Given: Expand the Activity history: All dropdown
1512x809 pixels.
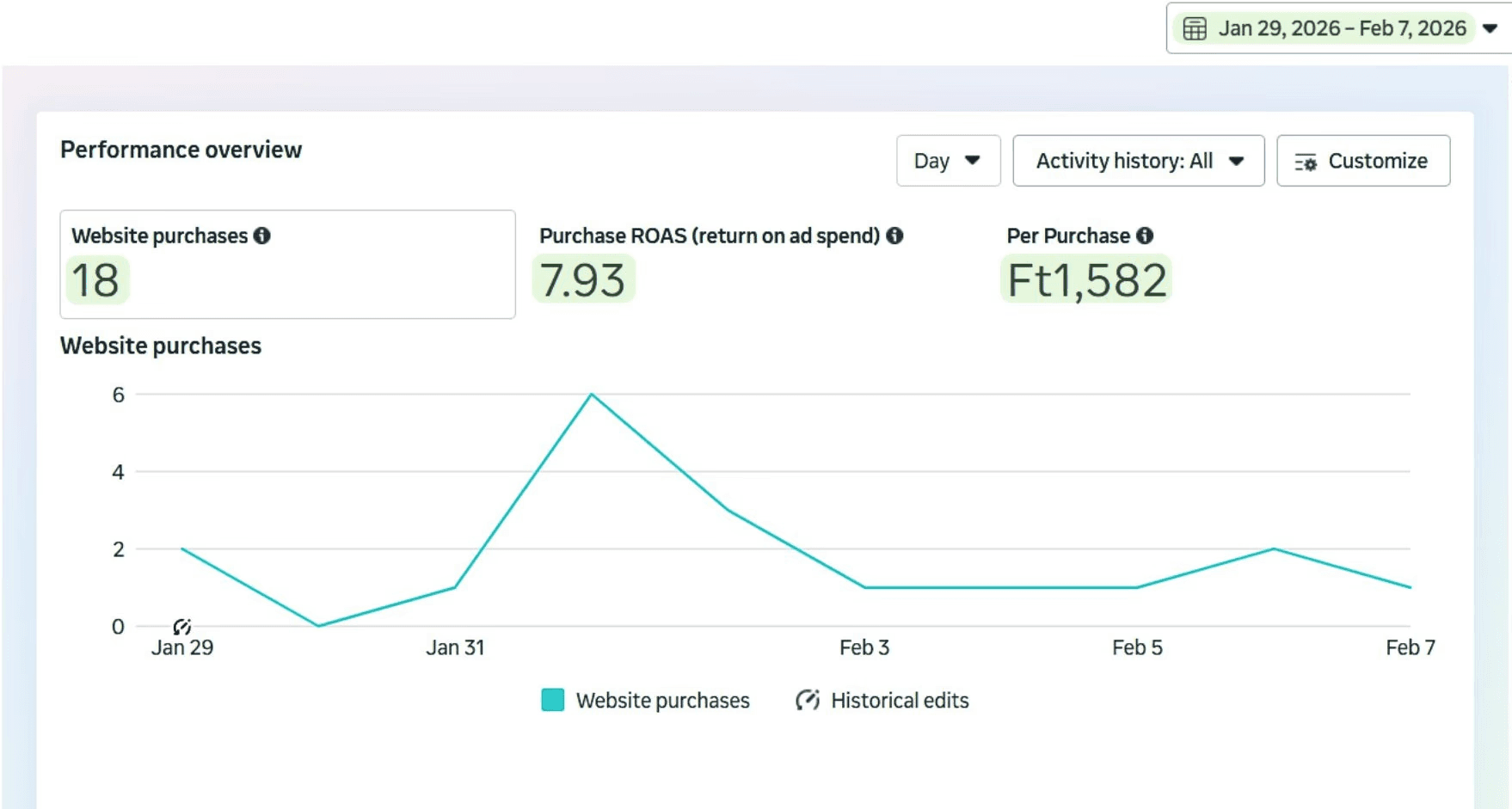Looking at the screenshot, I should [x=1139, y=161].
